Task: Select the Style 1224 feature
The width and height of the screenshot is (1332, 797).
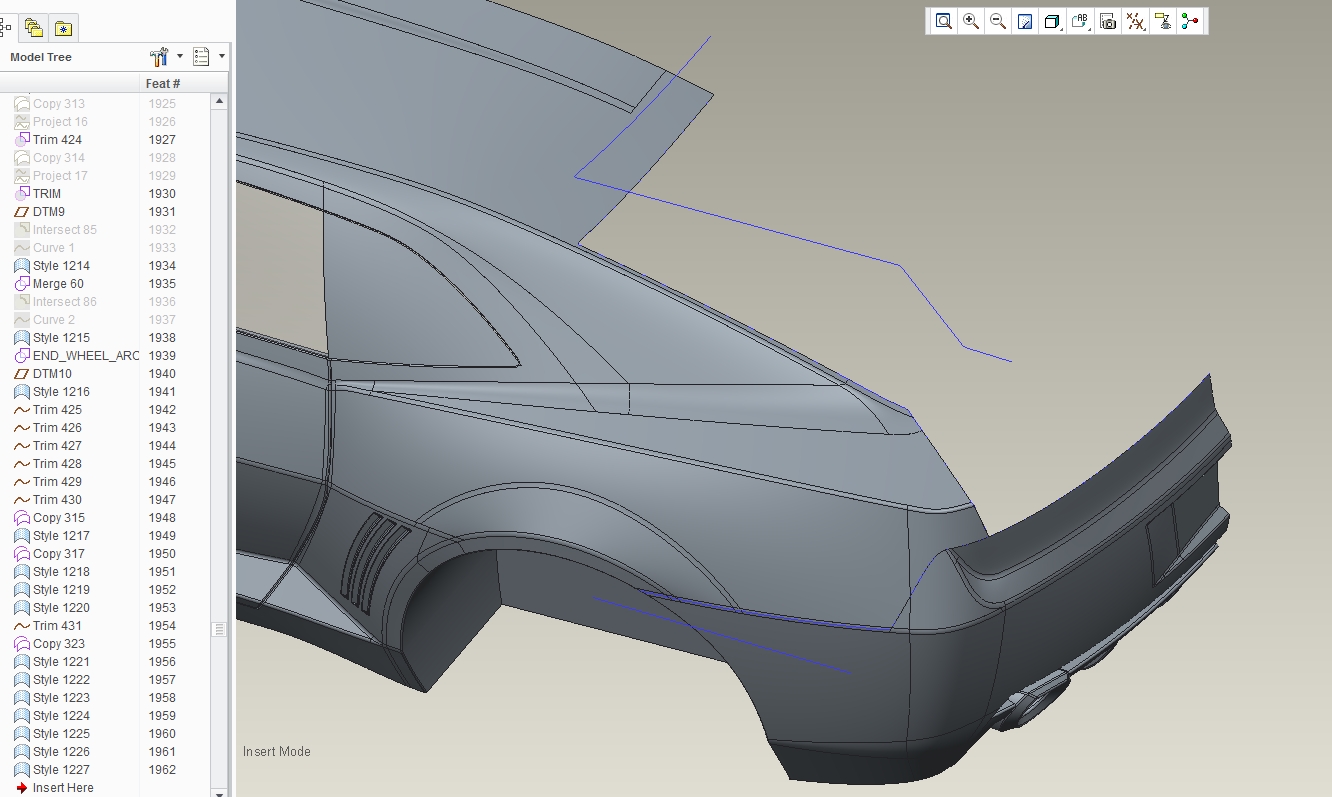Action: click(x=61, y=716)
